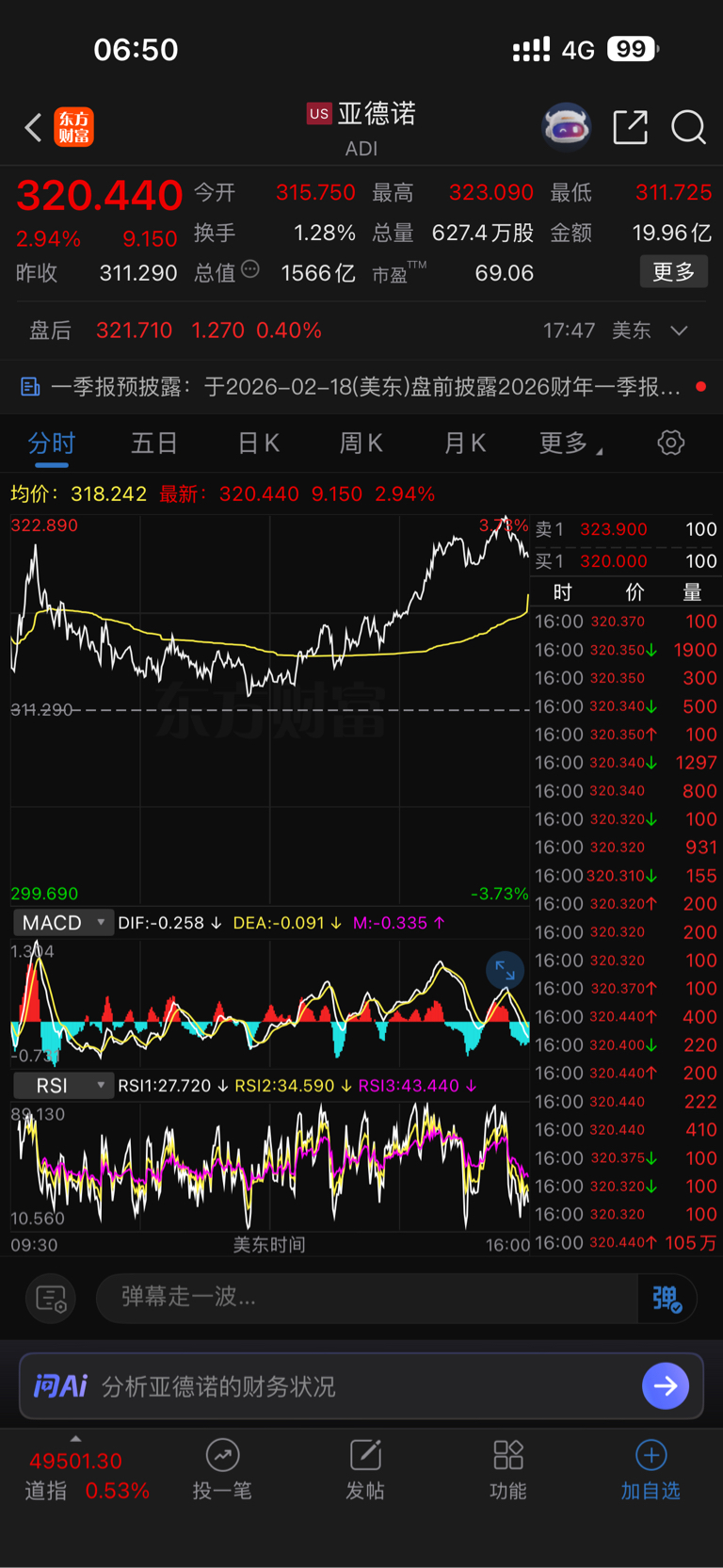The width and height of the screenshot is (723, 1568).
Task: Expand the chart fullscreen arrows icon
Action: point(505,970)
